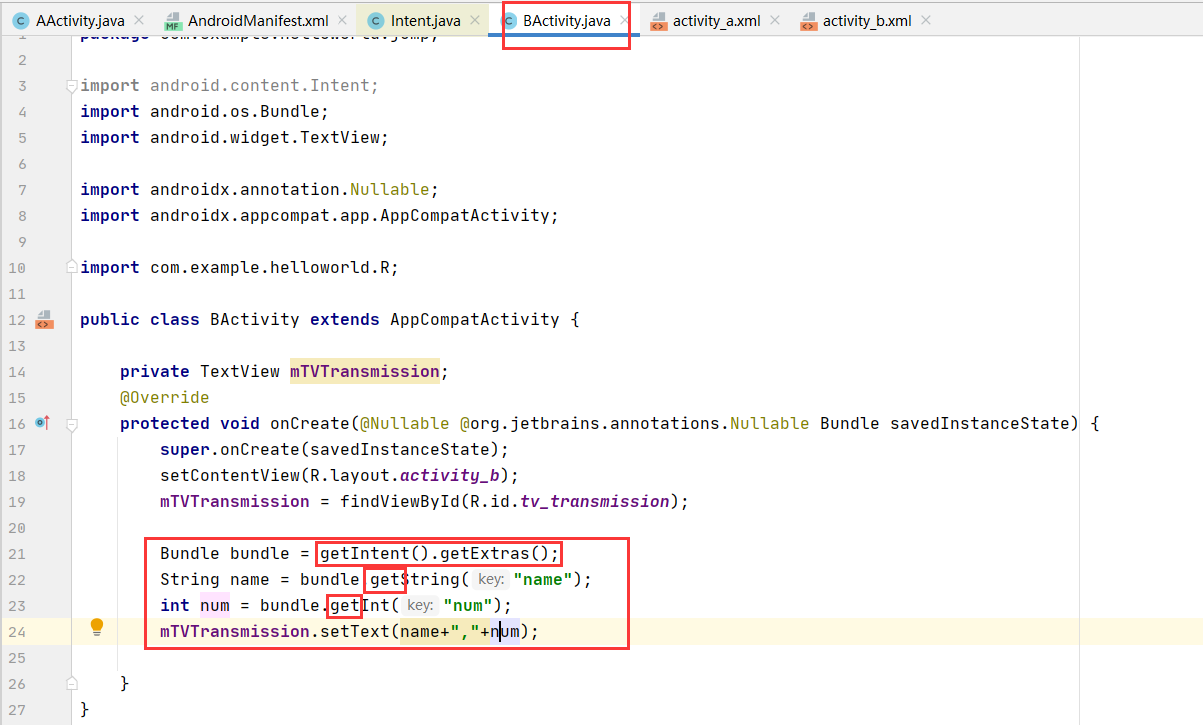The height and width of the screenshot is (725, 1203).
Task: Click the mTVTransmission field declaration on line 14
Action: 364,372
